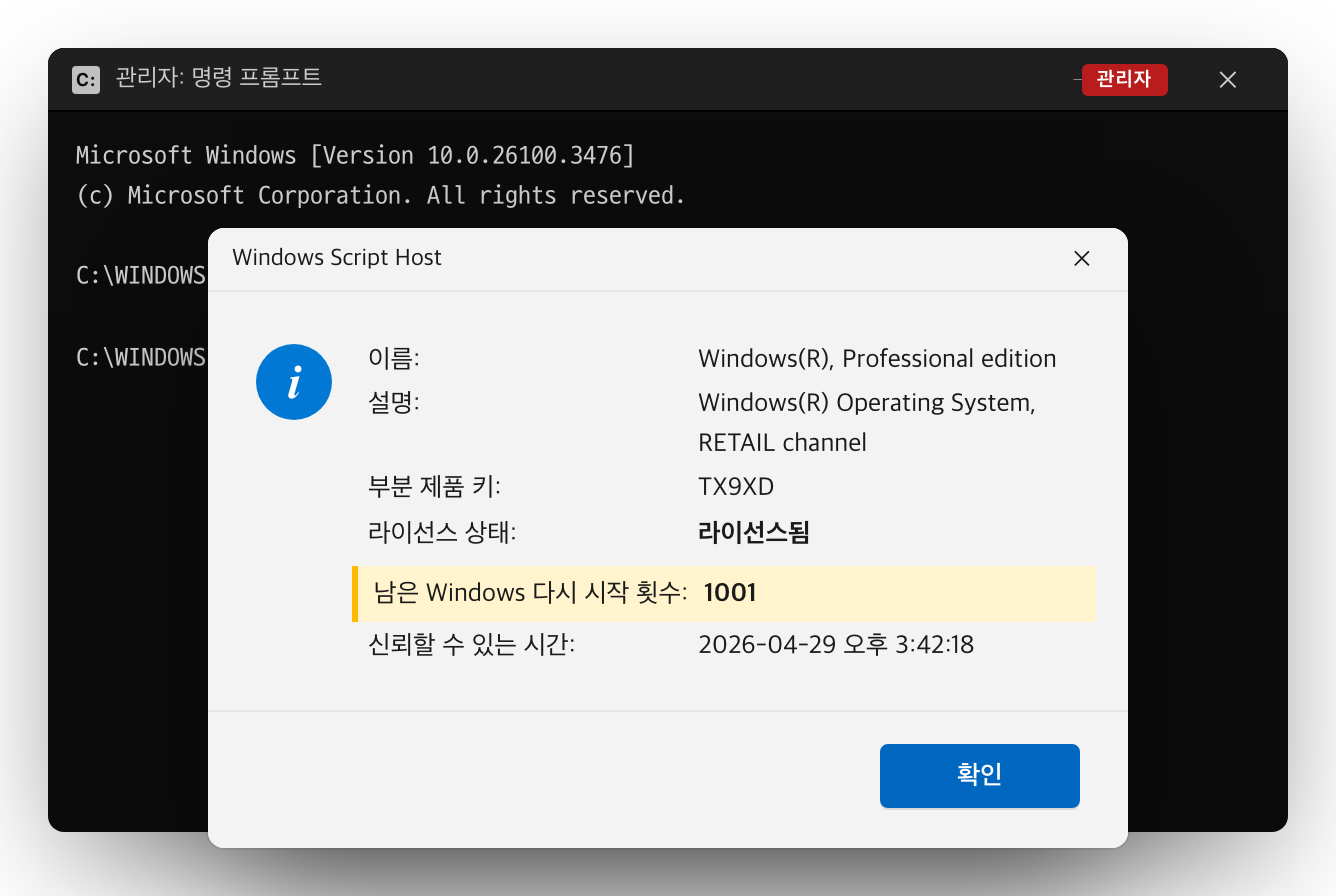Click the 1001 rearm count value
Viewport: 1336px width, 896px height.
pos(730,593)
